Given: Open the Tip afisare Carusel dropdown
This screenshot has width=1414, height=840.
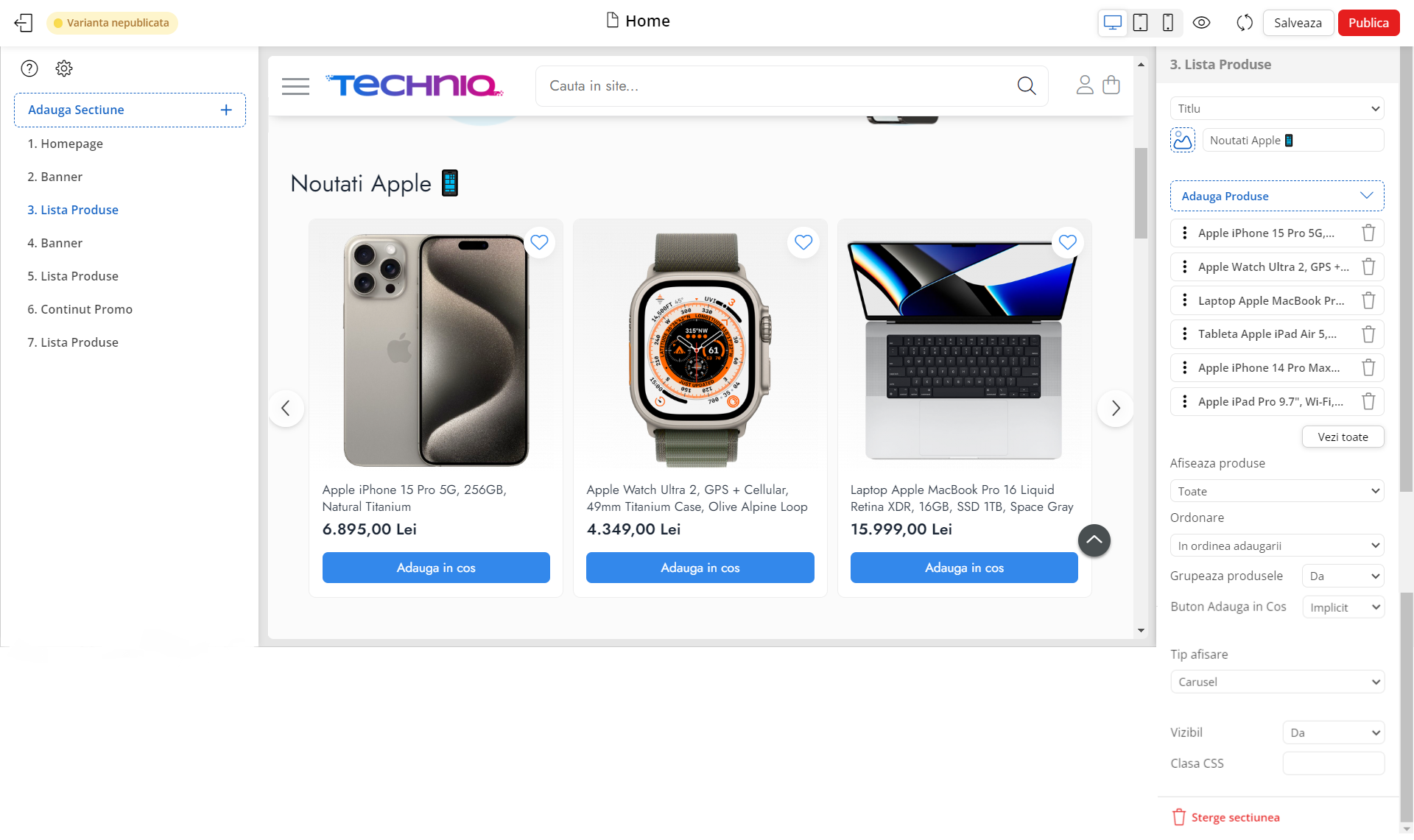Looking at the screenshot, I should point(1277,682).
